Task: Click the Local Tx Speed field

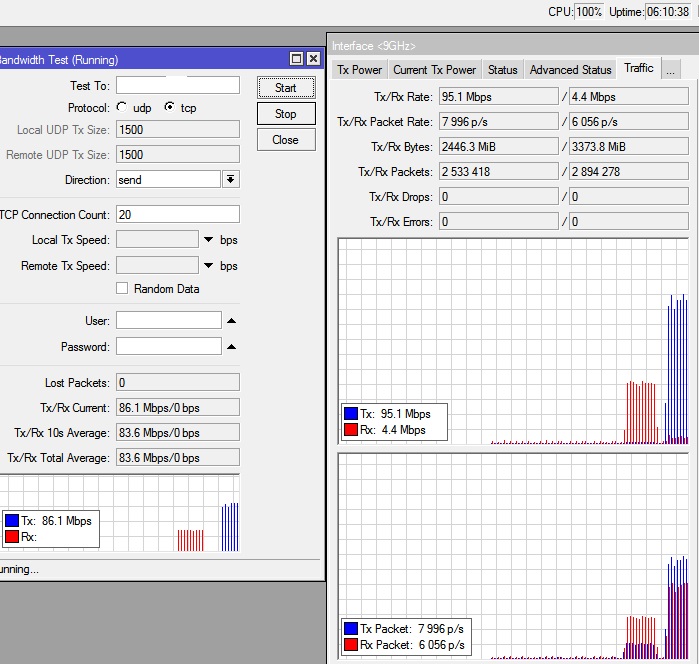Action: coord(157,239)
